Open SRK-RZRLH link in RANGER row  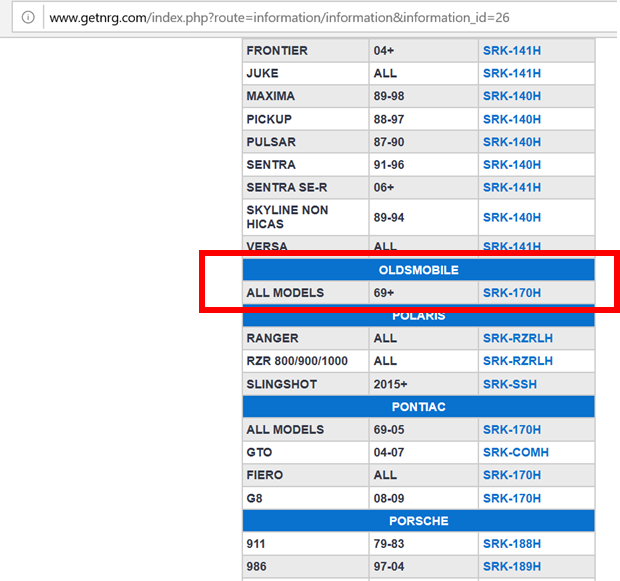518,338
